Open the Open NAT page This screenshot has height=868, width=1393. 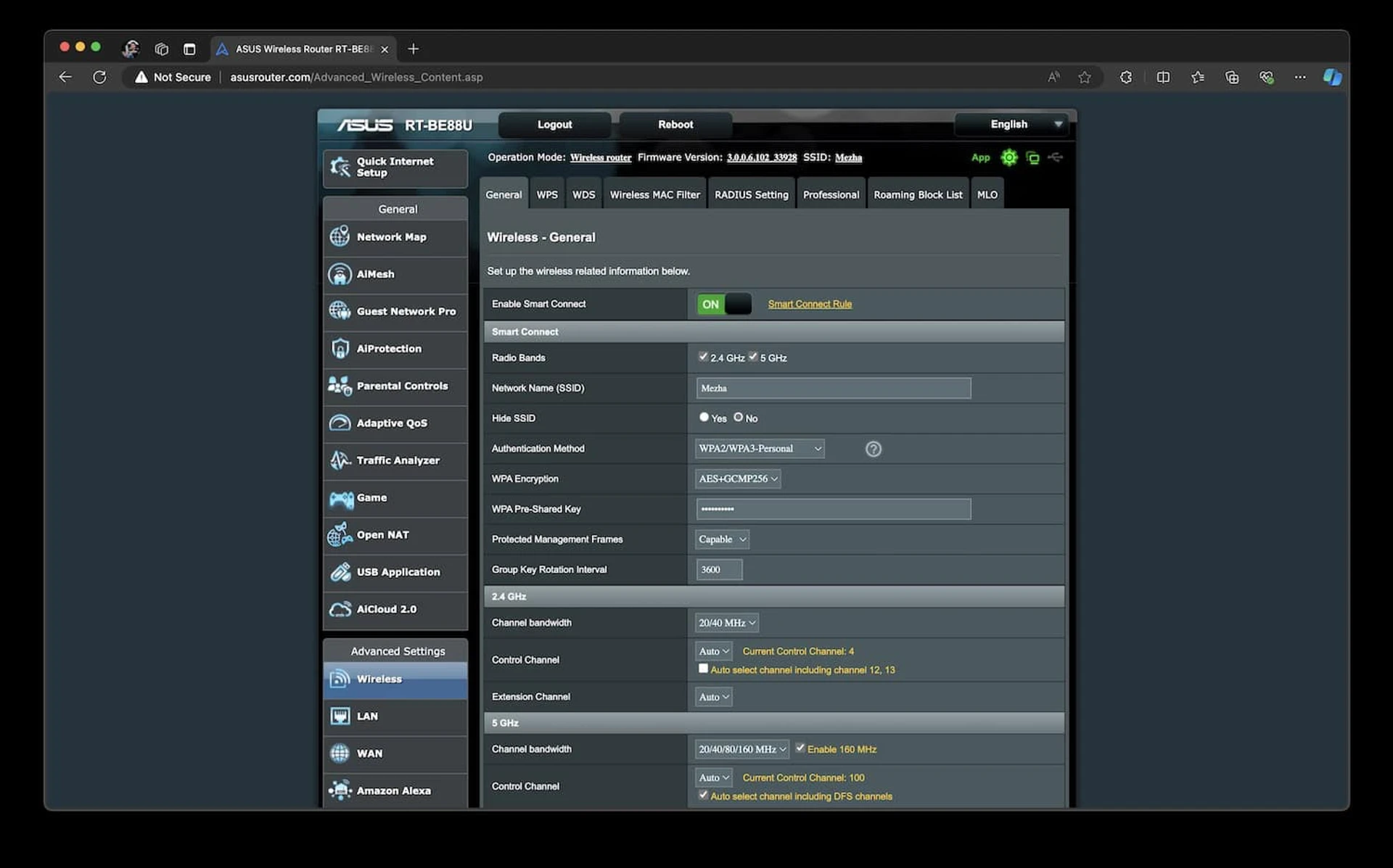[395, 534]
